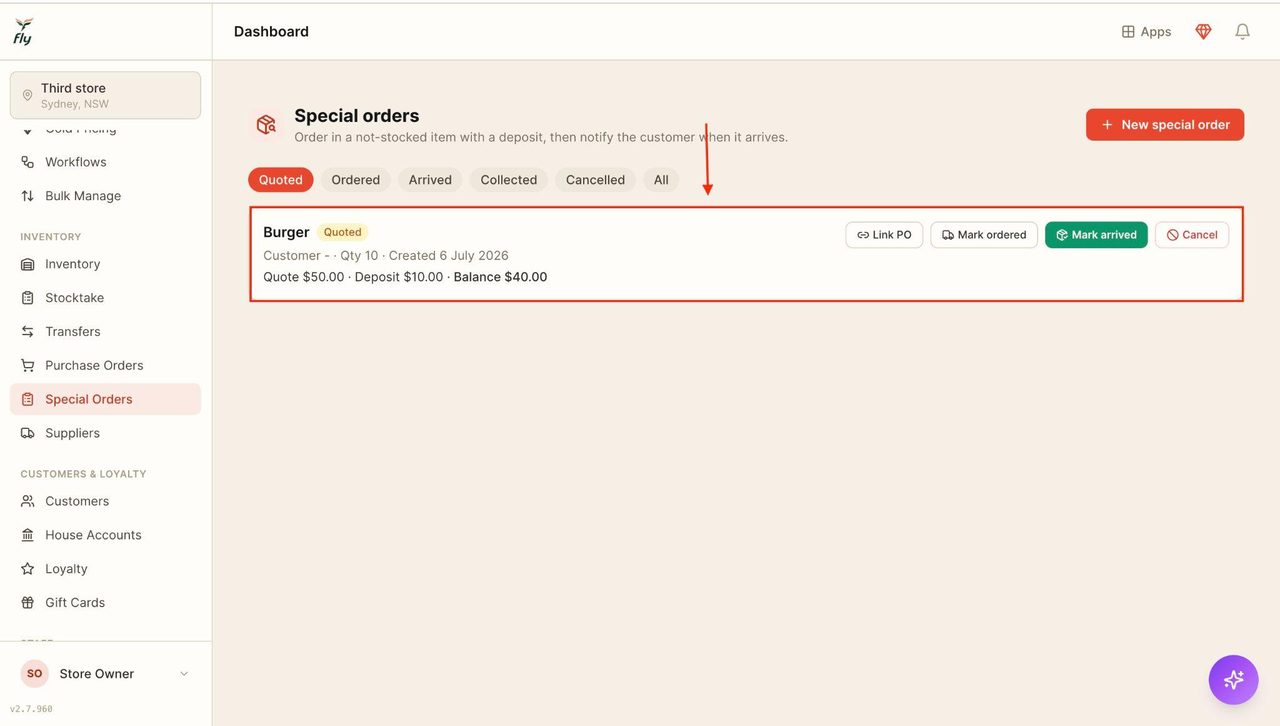Click the link chain icon in Link PO

[x=863, y=235]
